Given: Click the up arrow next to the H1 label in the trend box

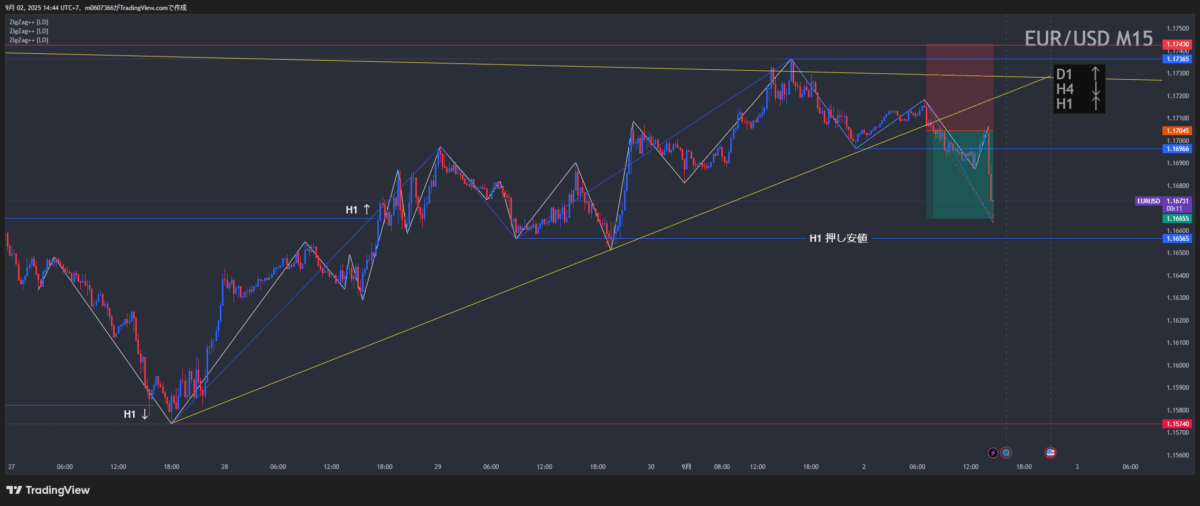Looking at the screenshot, I should (x=1095, y=104).
